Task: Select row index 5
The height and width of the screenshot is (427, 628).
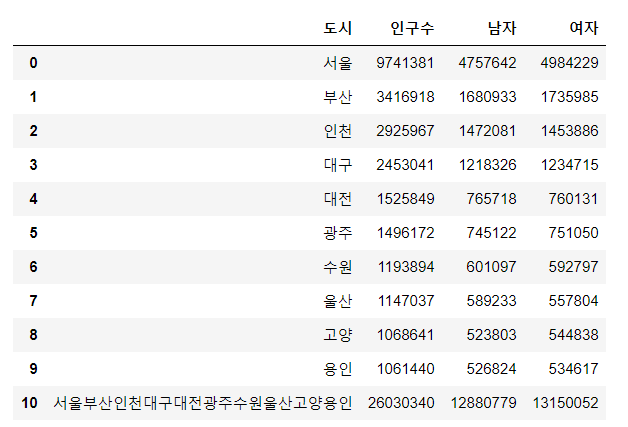Action: [33, 233]
